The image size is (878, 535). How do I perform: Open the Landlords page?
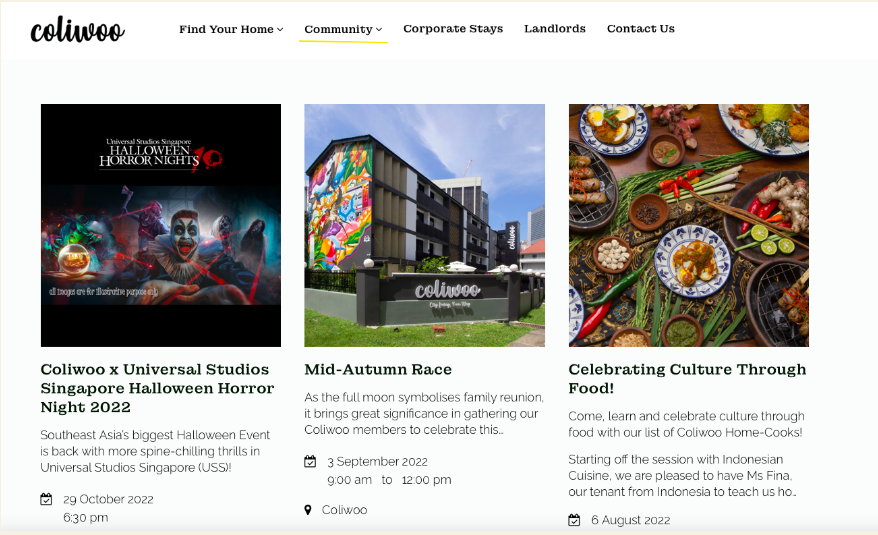click(x=555, y=29)
